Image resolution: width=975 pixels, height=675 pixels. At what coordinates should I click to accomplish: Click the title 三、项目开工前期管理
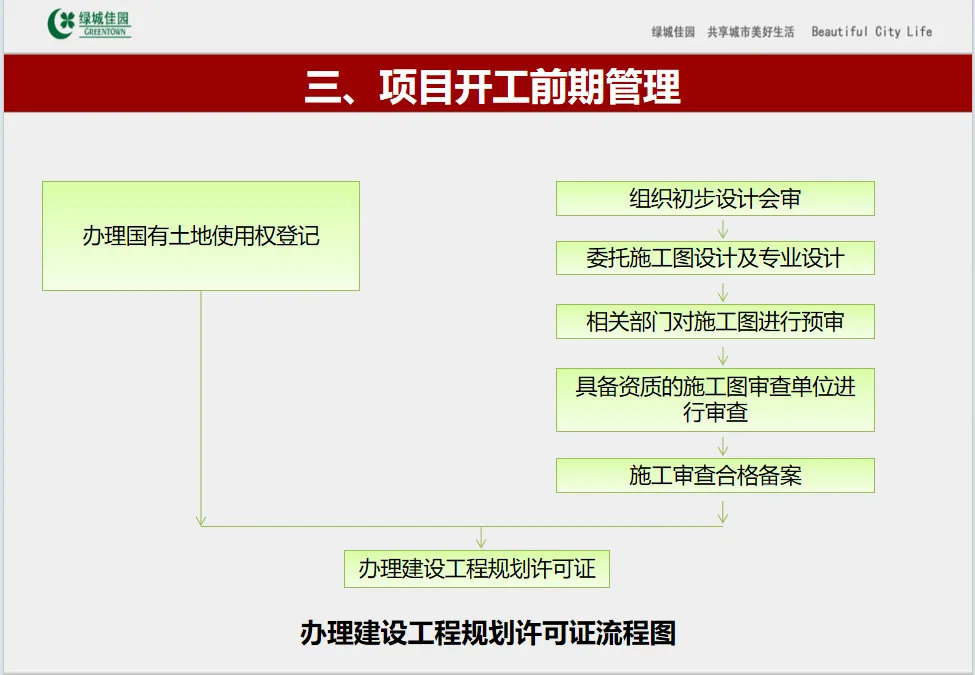492,86
